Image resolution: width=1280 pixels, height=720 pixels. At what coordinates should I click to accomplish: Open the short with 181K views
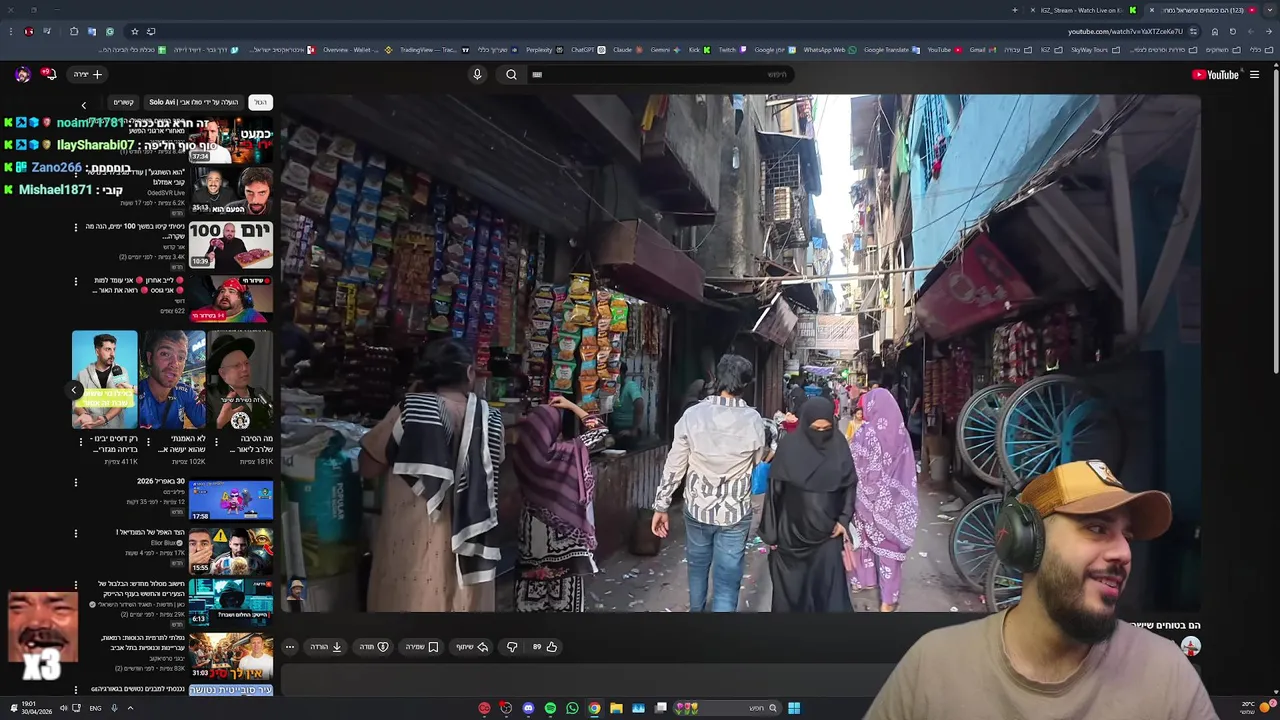point(240,380)
